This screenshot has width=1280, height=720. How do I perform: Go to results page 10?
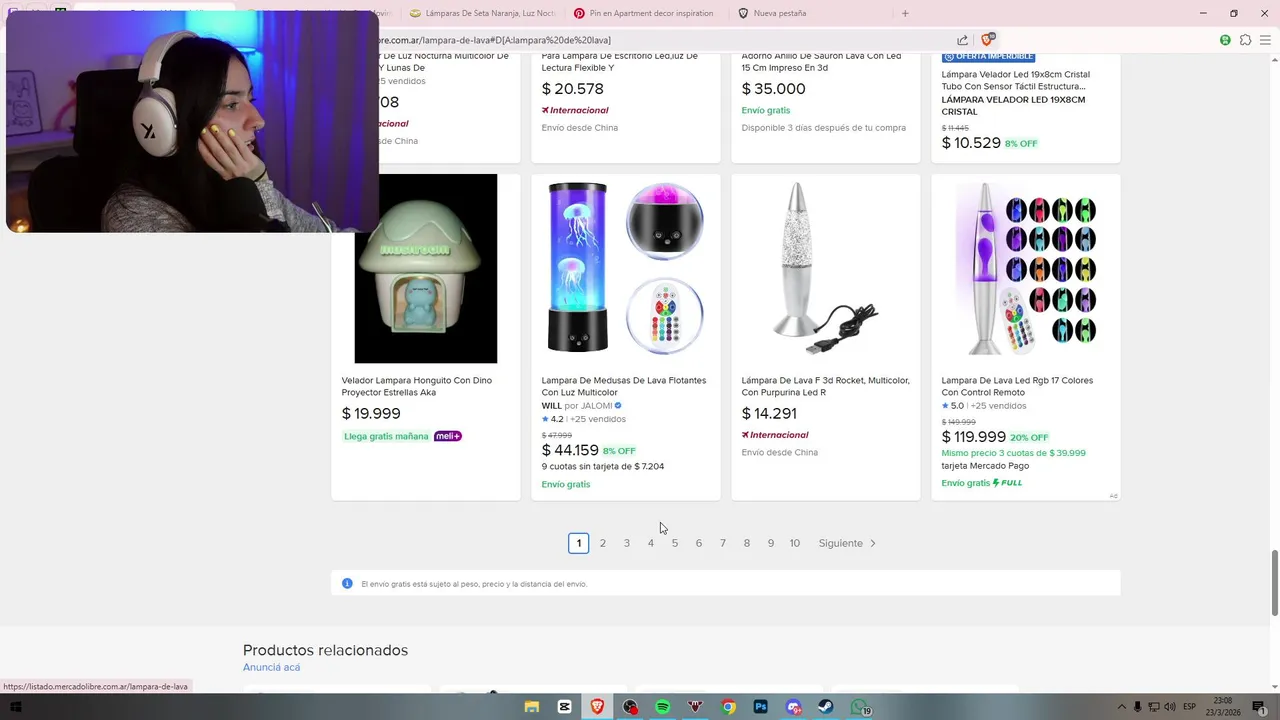795,543
